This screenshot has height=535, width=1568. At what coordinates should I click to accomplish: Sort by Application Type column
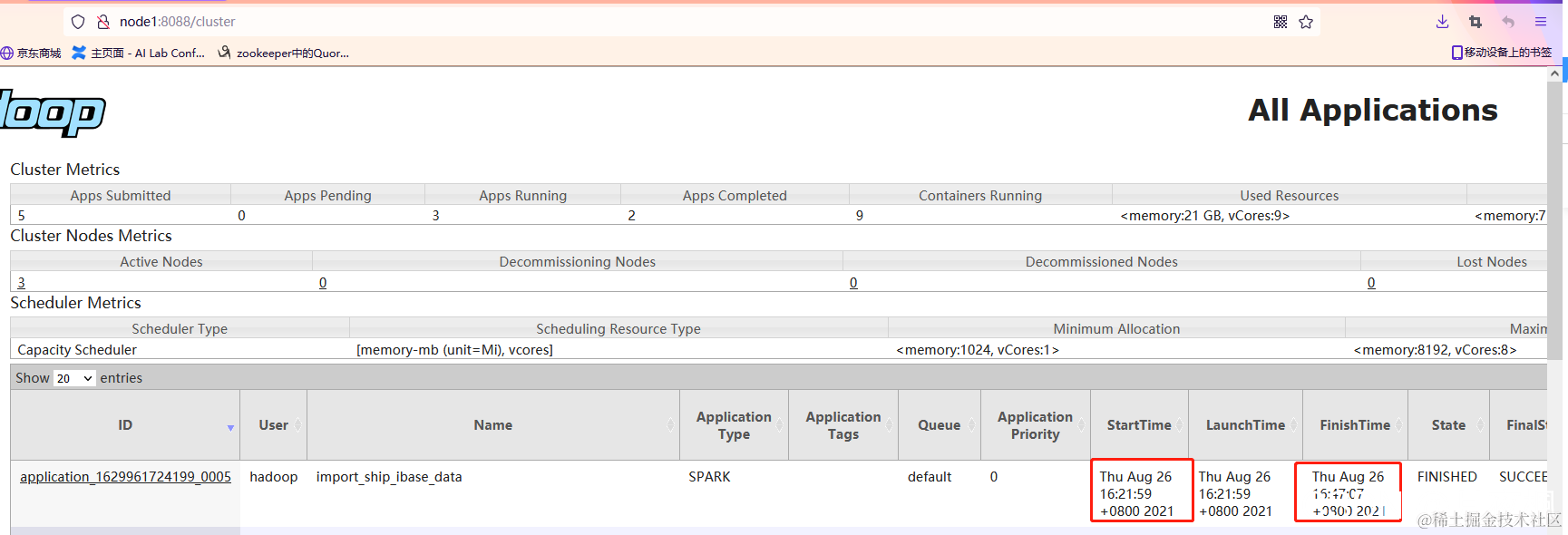pos(734,425)
